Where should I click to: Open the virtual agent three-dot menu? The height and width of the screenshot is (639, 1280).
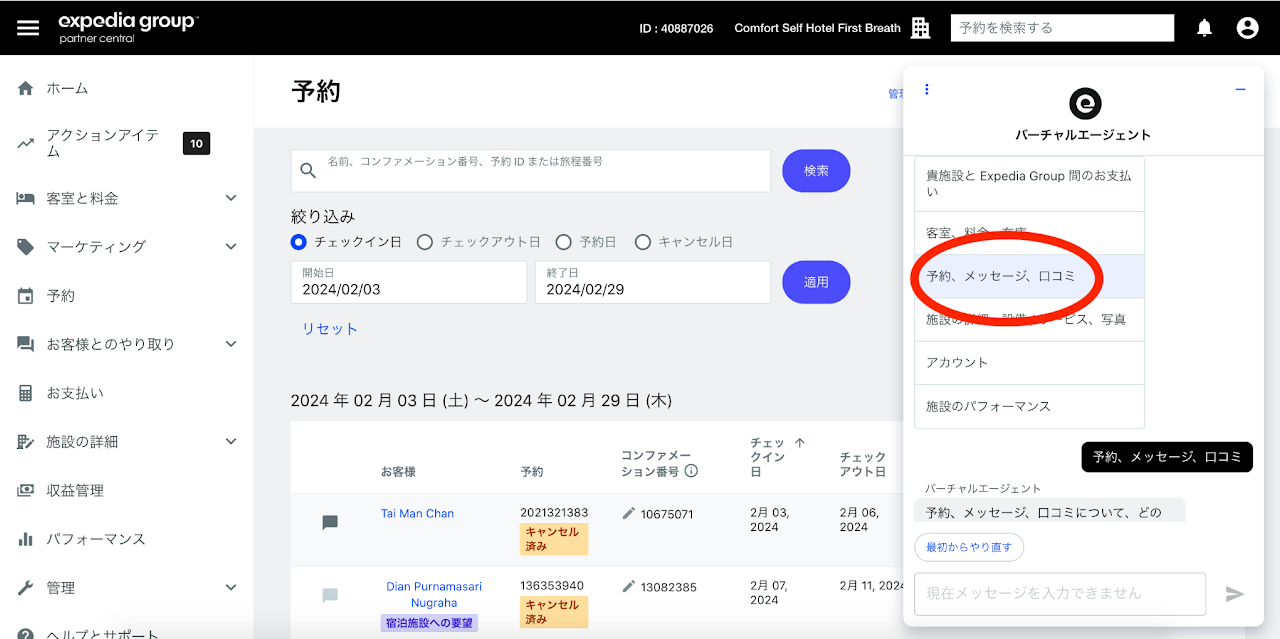(927, 89)
